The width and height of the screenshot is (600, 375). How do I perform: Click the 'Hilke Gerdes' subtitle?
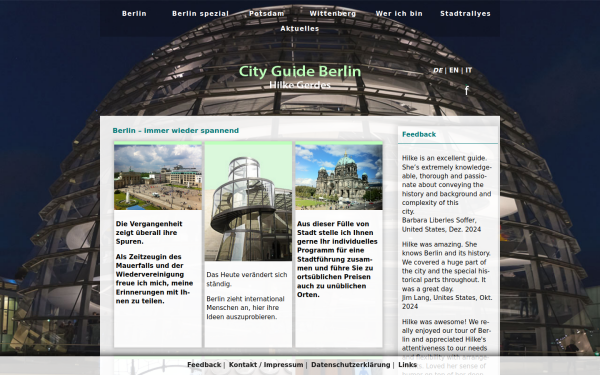tap(300, 85)
